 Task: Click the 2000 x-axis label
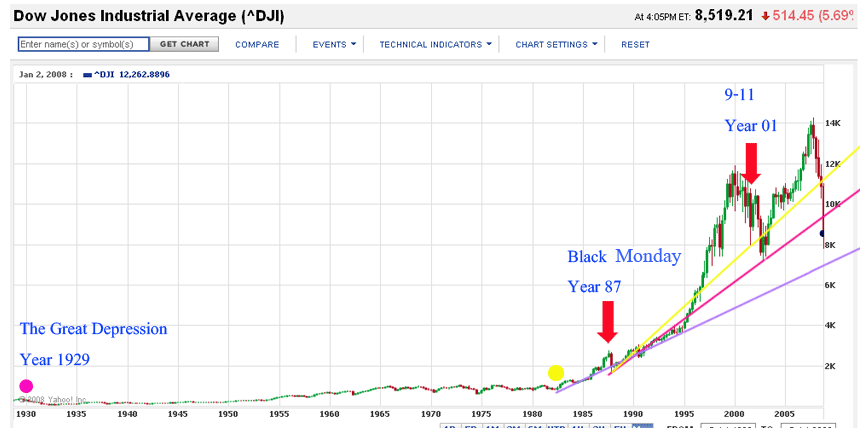(734, 414)
